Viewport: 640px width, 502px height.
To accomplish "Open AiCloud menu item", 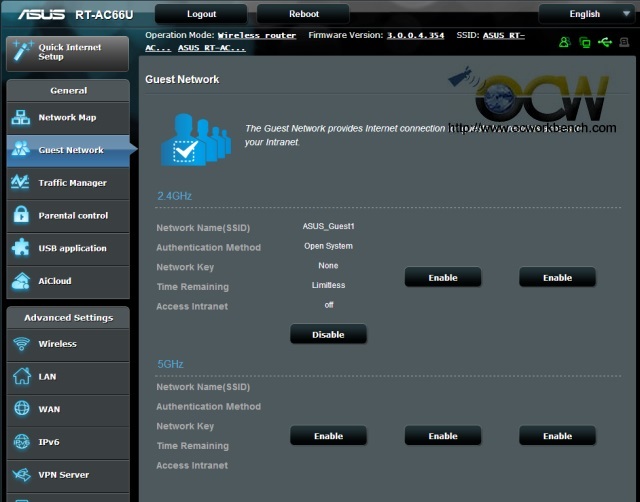I will [x=68, y=281].
